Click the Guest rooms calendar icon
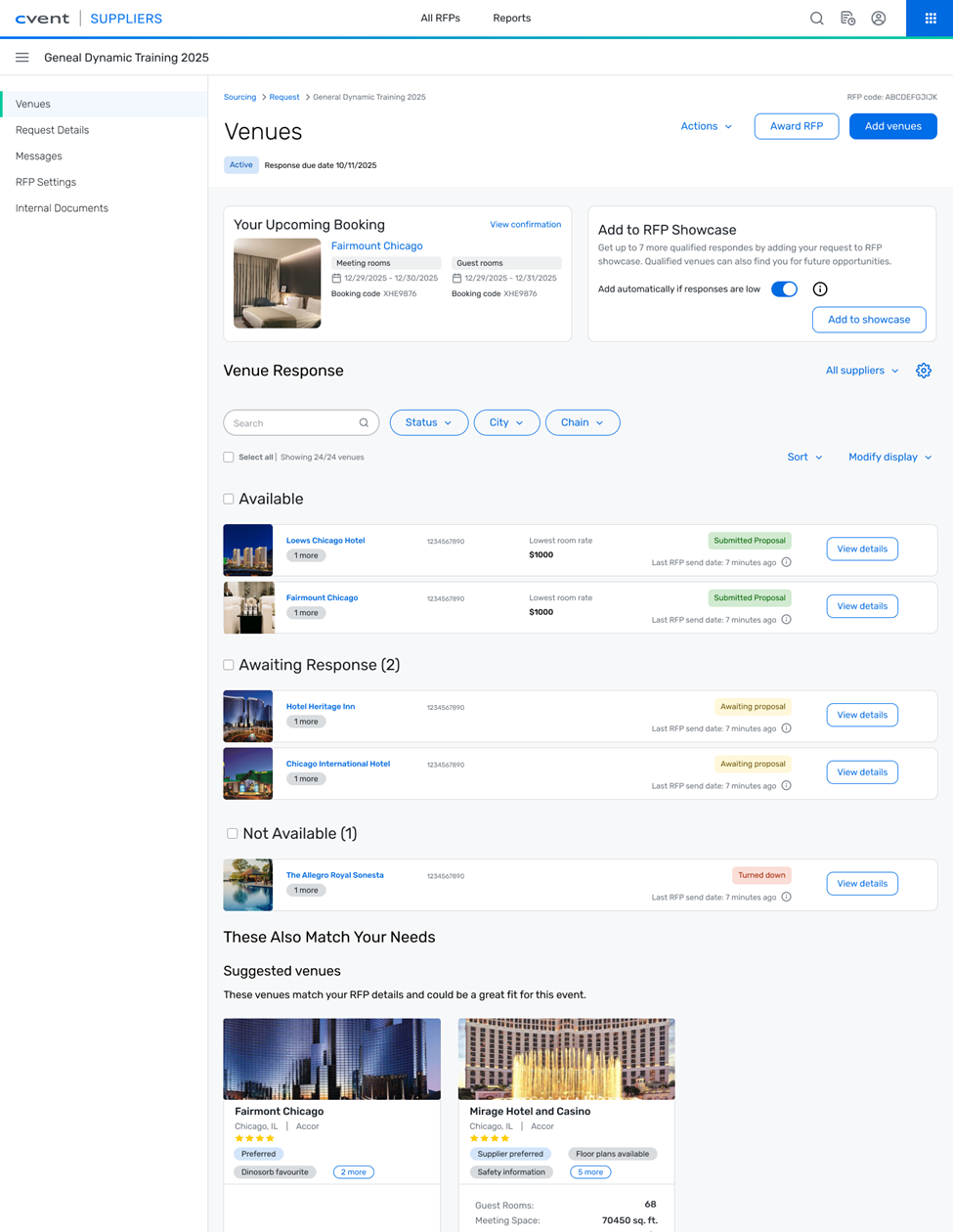Screen dimensions: 953x1232 (456, 279)
